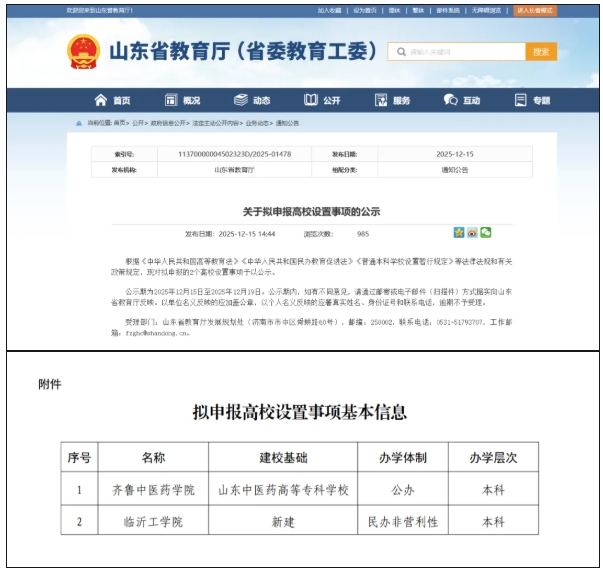Click 本科 in the 临沂工学院 row

tap(493, 522)
